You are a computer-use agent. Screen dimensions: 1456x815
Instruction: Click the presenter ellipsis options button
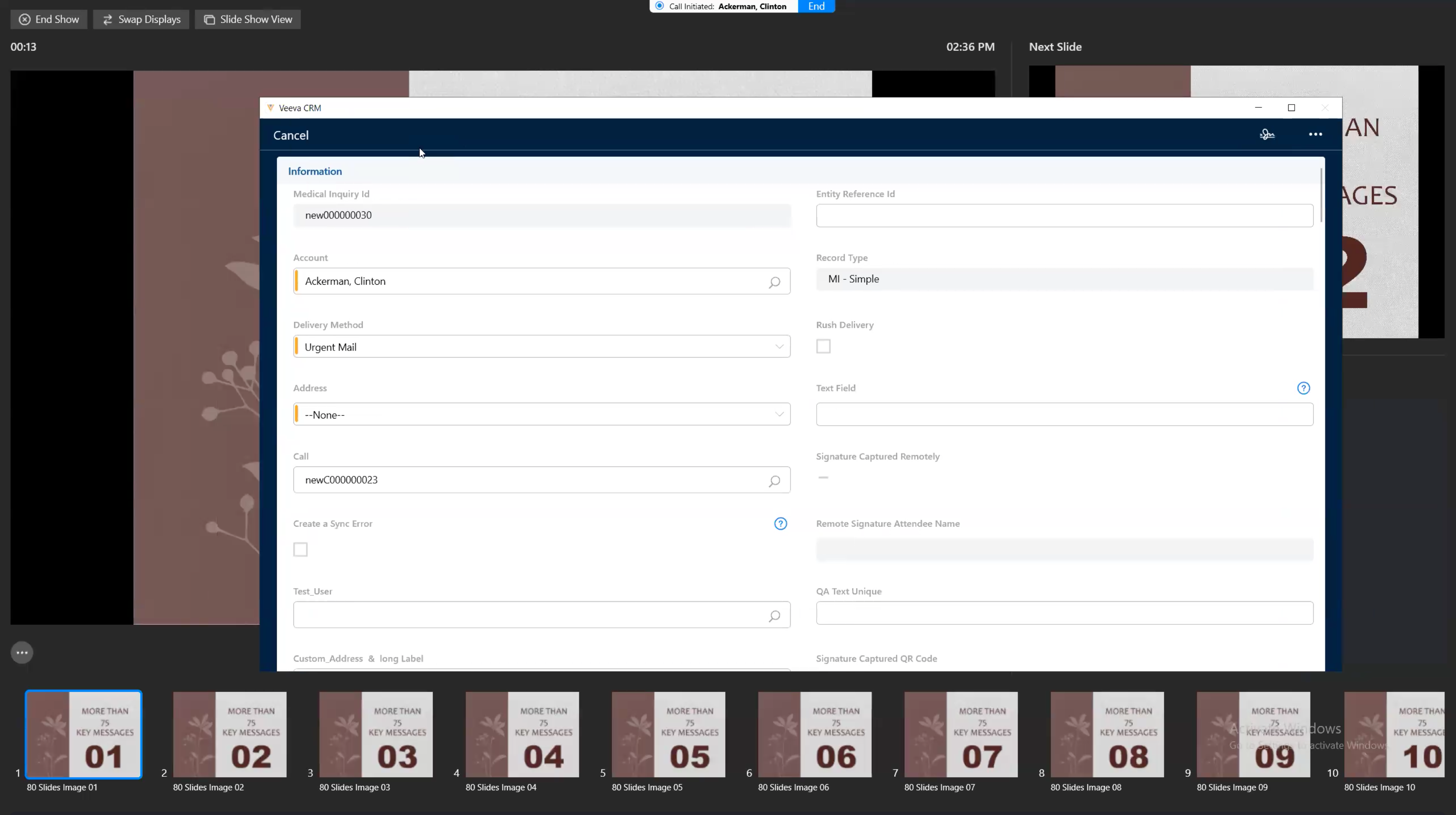[x=22, y=653]
